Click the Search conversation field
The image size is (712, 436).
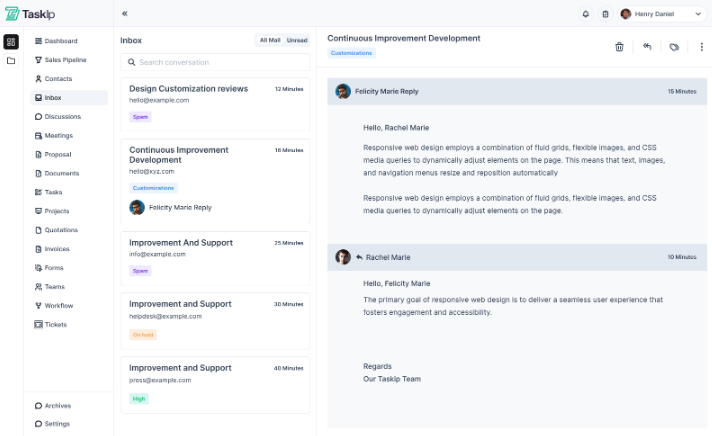(215, 62)
